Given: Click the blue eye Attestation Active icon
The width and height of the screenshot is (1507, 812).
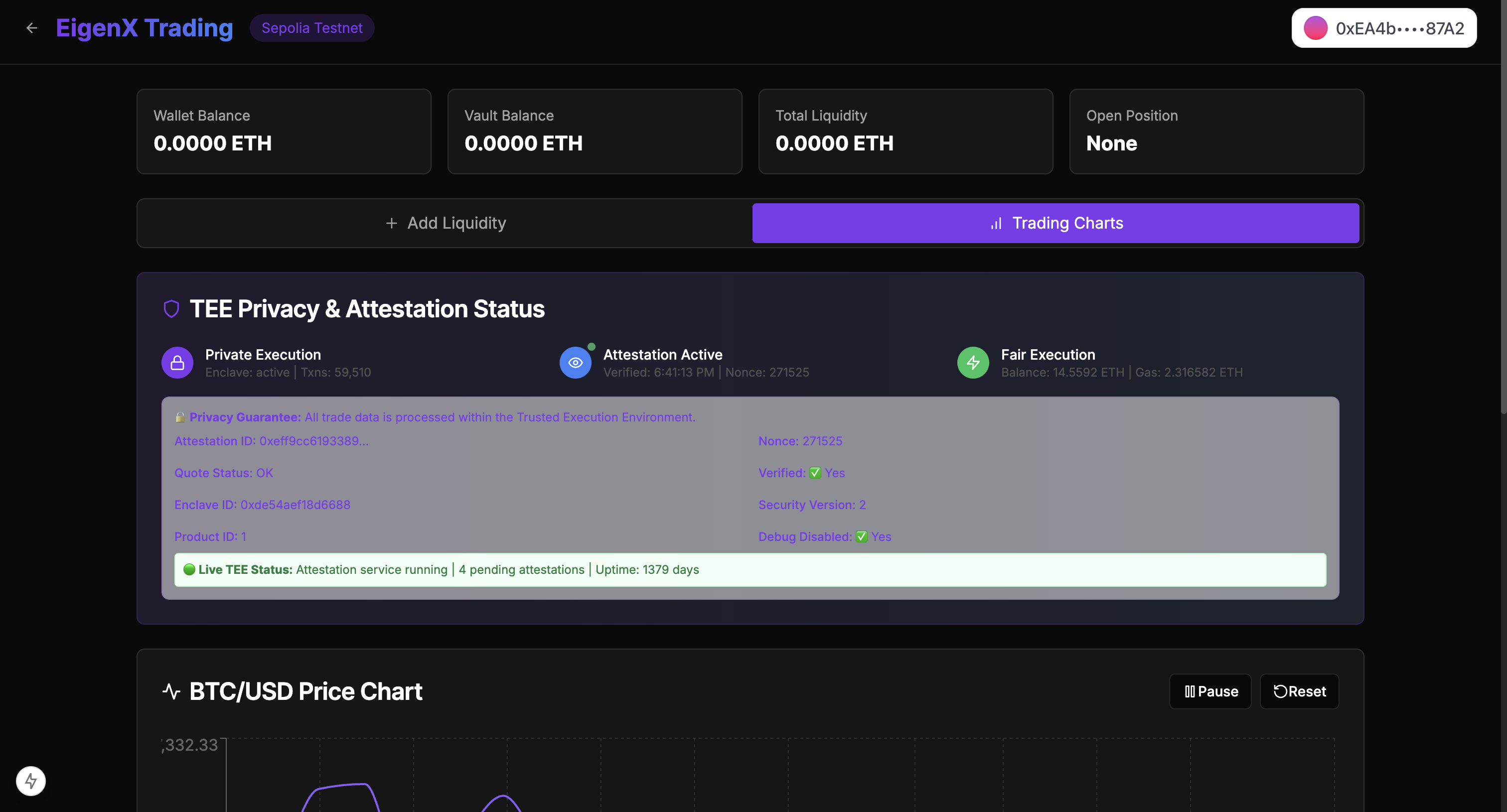Looking at the screenshot, I should [x=575, y=363].
